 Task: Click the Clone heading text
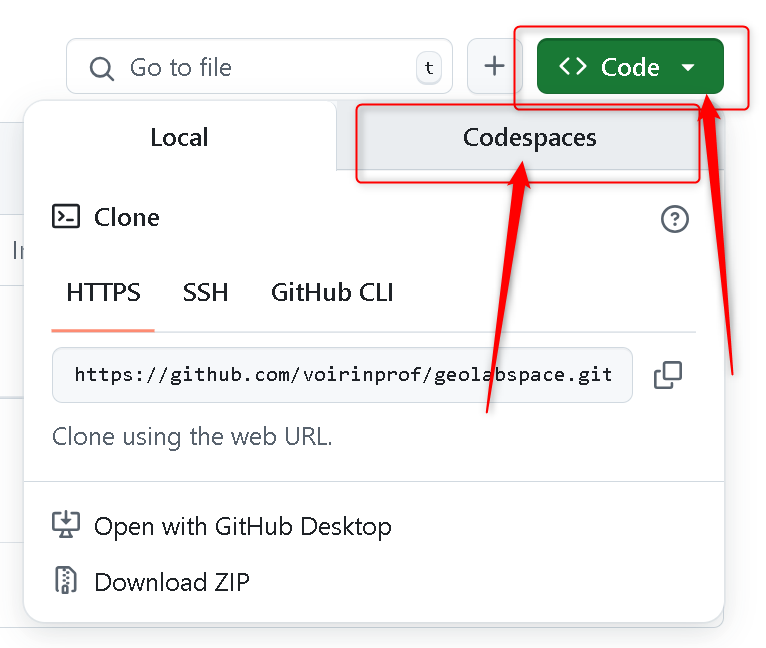coord(127,217)
